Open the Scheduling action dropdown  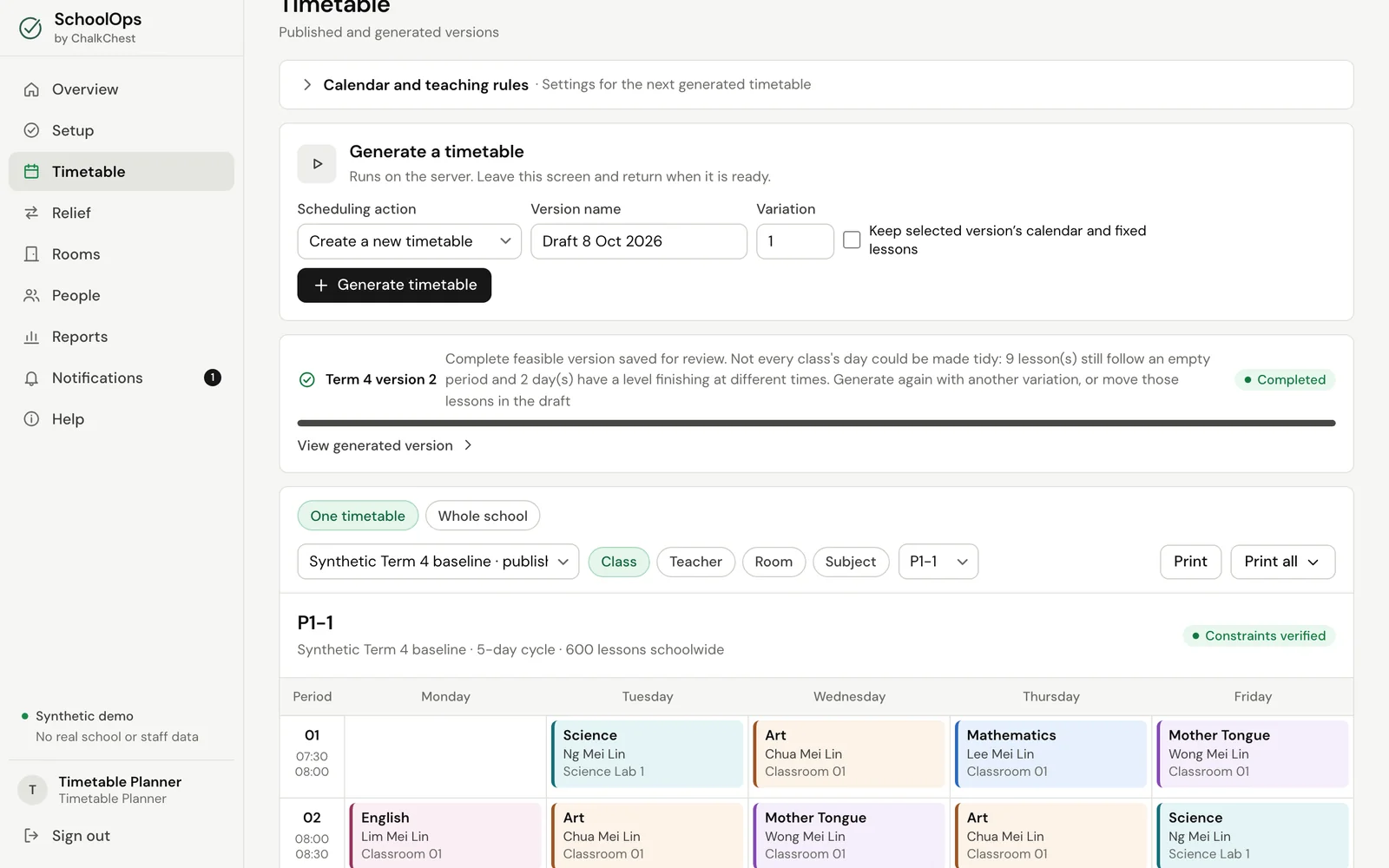point(409,241)
